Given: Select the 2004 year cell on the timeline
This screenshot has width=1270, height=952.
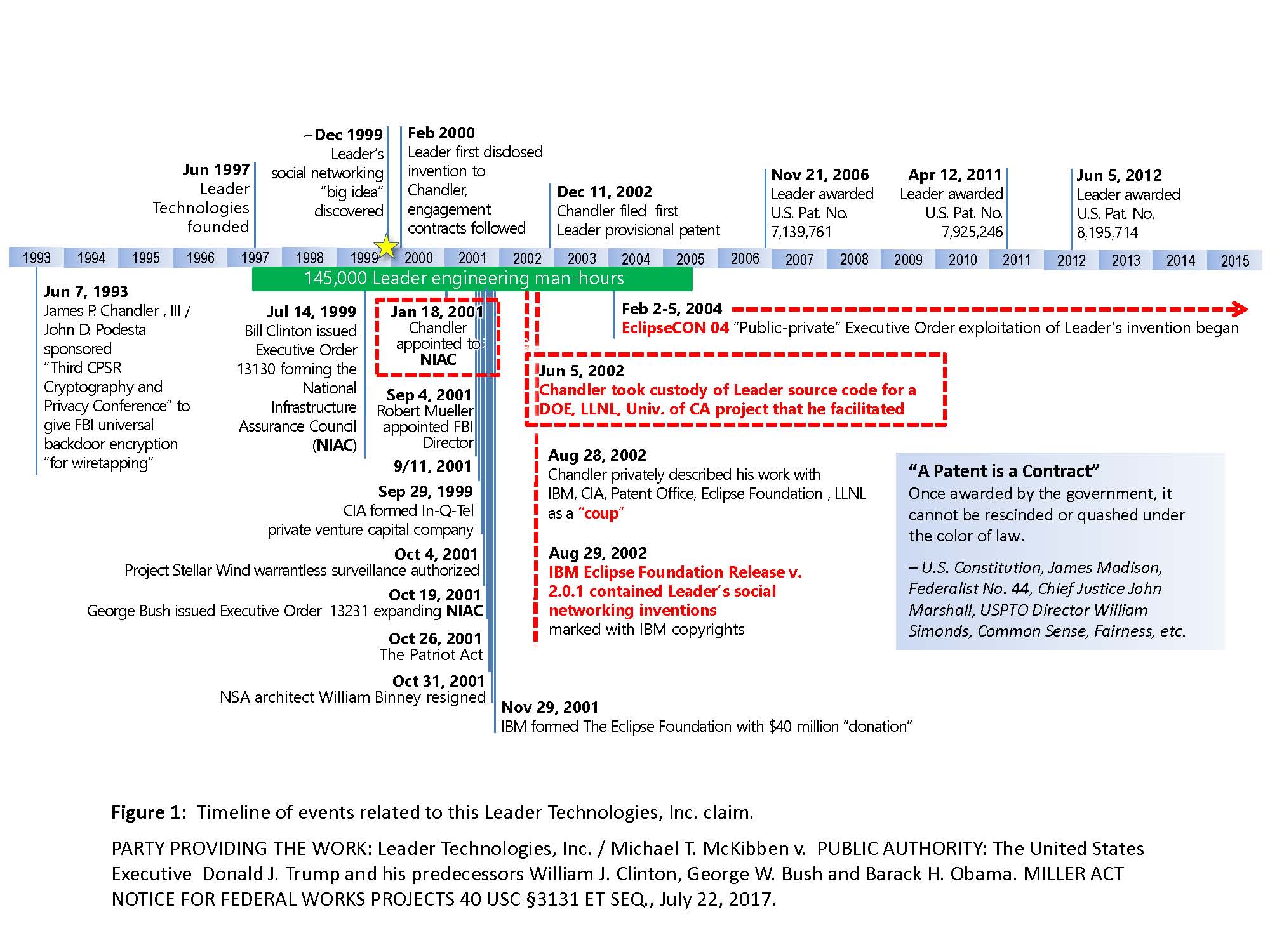Looking at the screenshot, I should [636, 259].
